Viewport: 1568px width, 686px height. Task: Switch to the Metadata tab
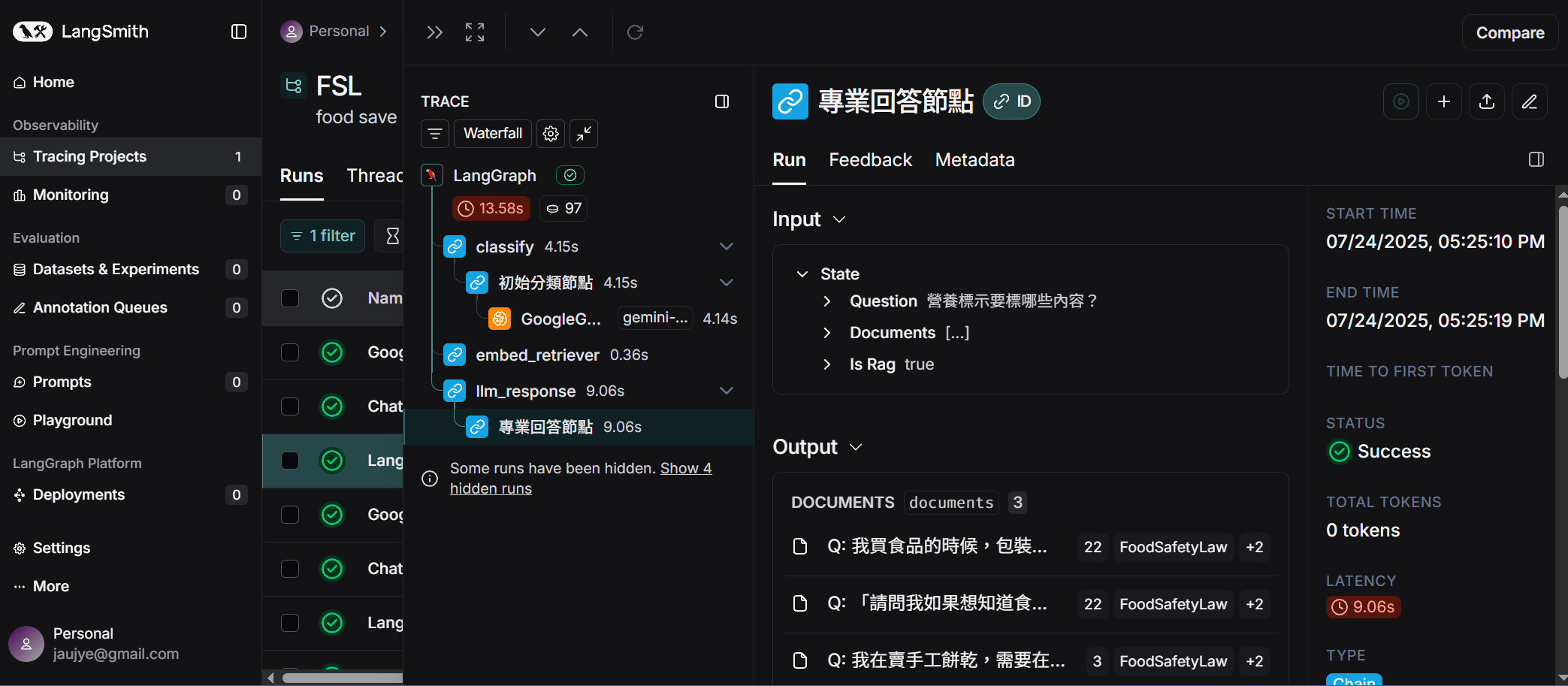[974, 160]
